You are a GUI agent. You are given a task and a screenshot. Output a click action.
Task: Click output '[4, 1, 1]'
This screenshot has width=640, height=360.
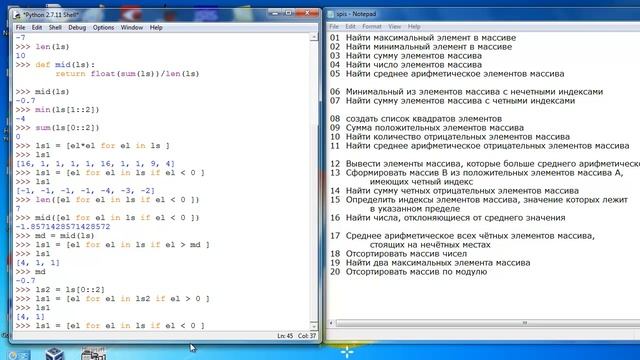coord(38,262)
